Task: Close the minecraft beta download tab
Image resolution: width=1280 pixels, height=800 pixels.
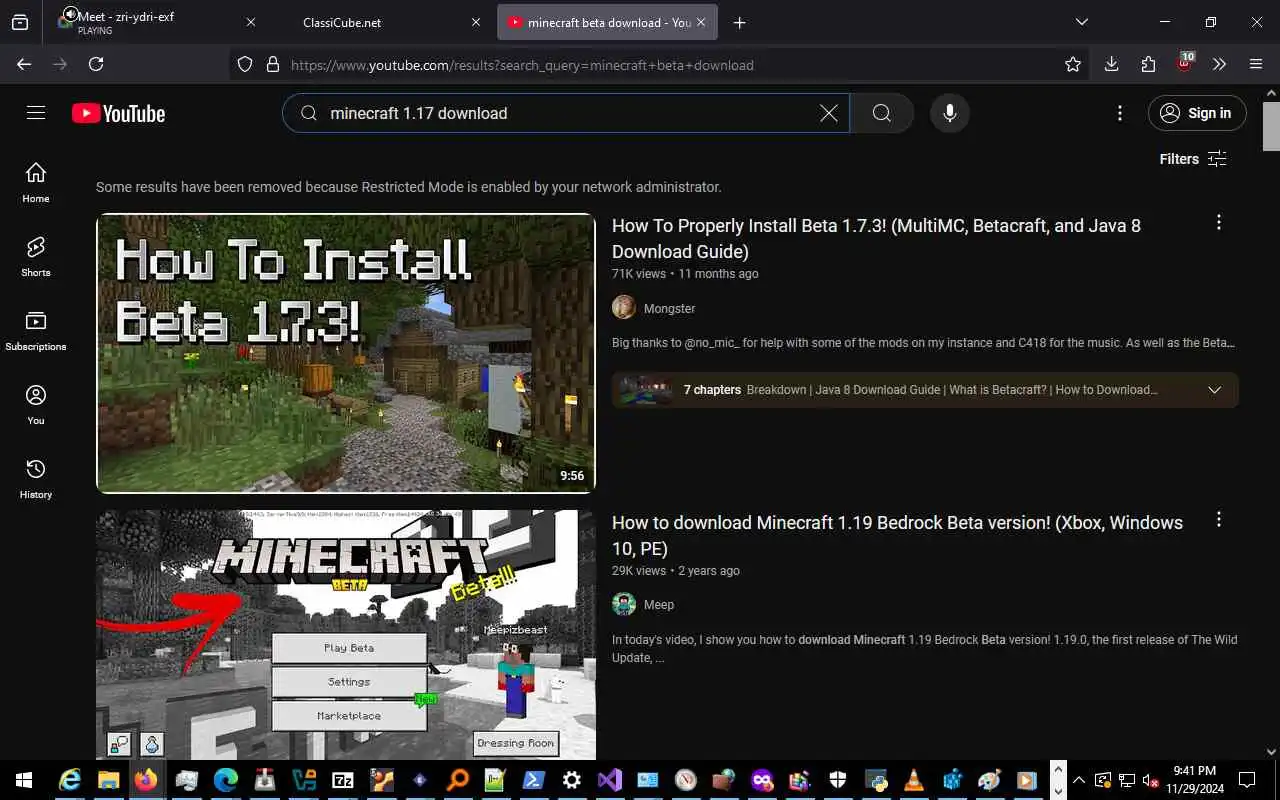Action: tap(701, 22)
